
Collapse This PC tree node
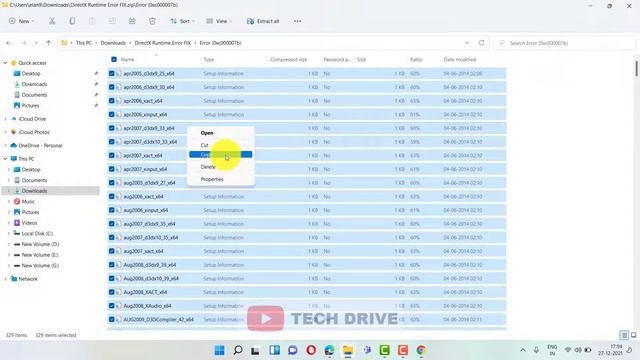[x=5, y=159]
